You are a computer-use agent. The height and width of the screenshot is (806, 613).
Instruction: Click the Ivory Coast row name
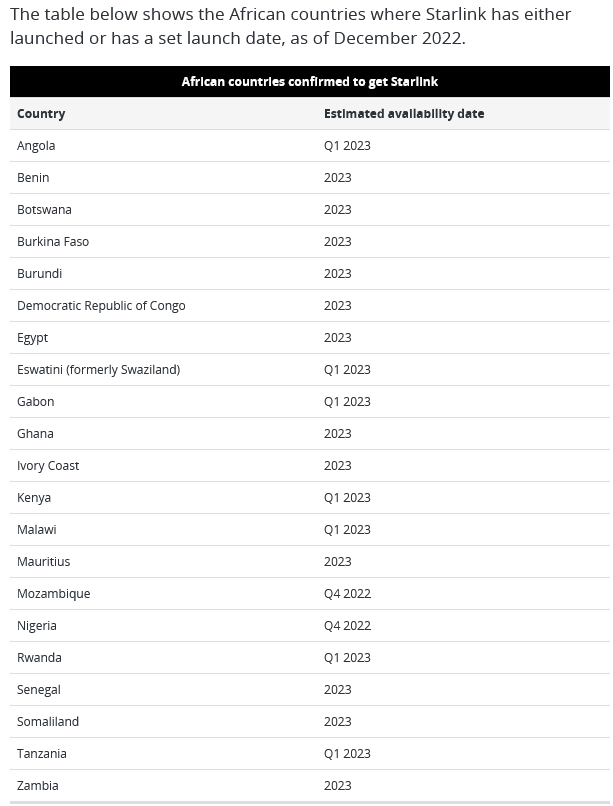(48, 466)
